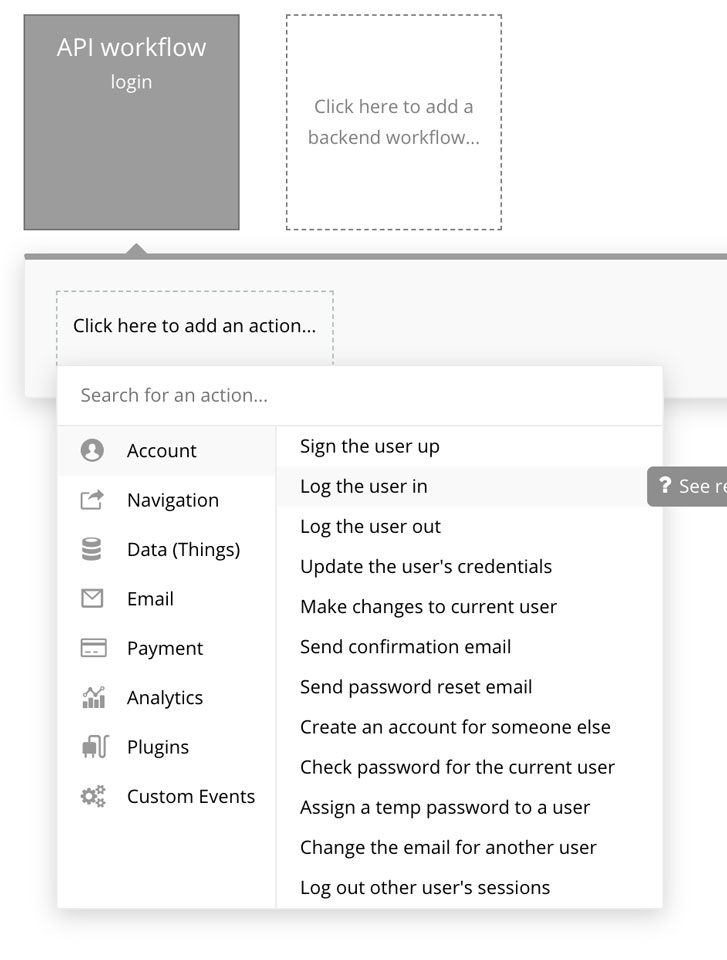Select the 'Sign the user up' action
Image resolution: width=727 pixels, height=960 pixels.
[370, 447]
